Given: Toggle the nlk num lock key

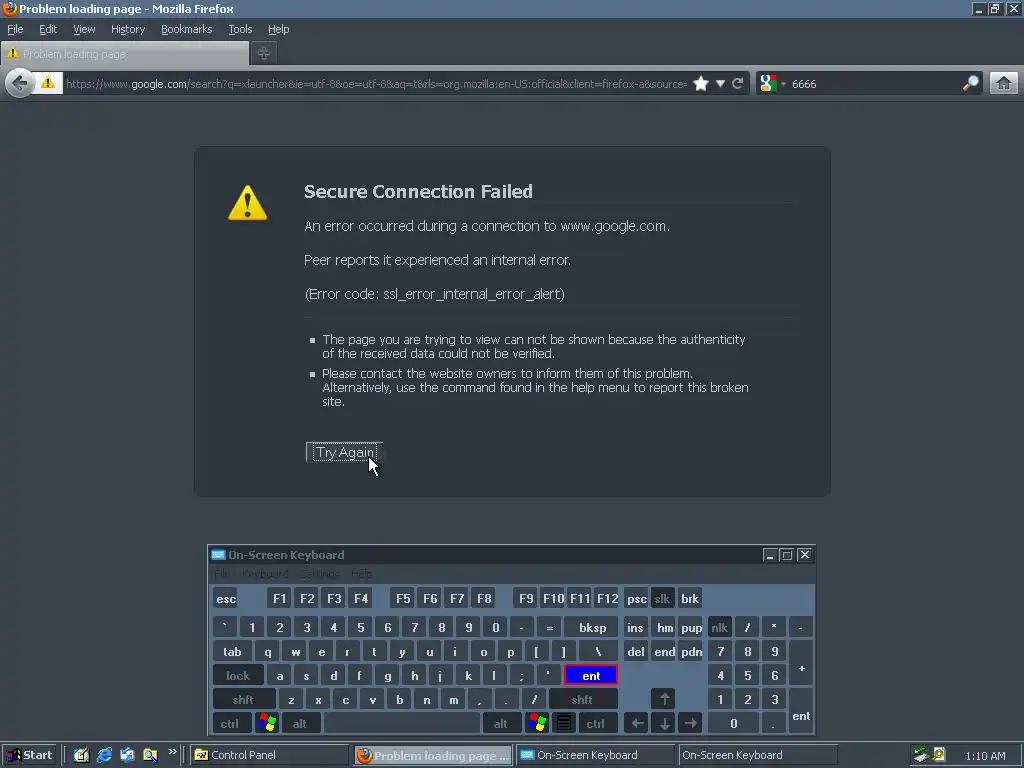Looking at the screenshot, I should [x=720, y=628].
